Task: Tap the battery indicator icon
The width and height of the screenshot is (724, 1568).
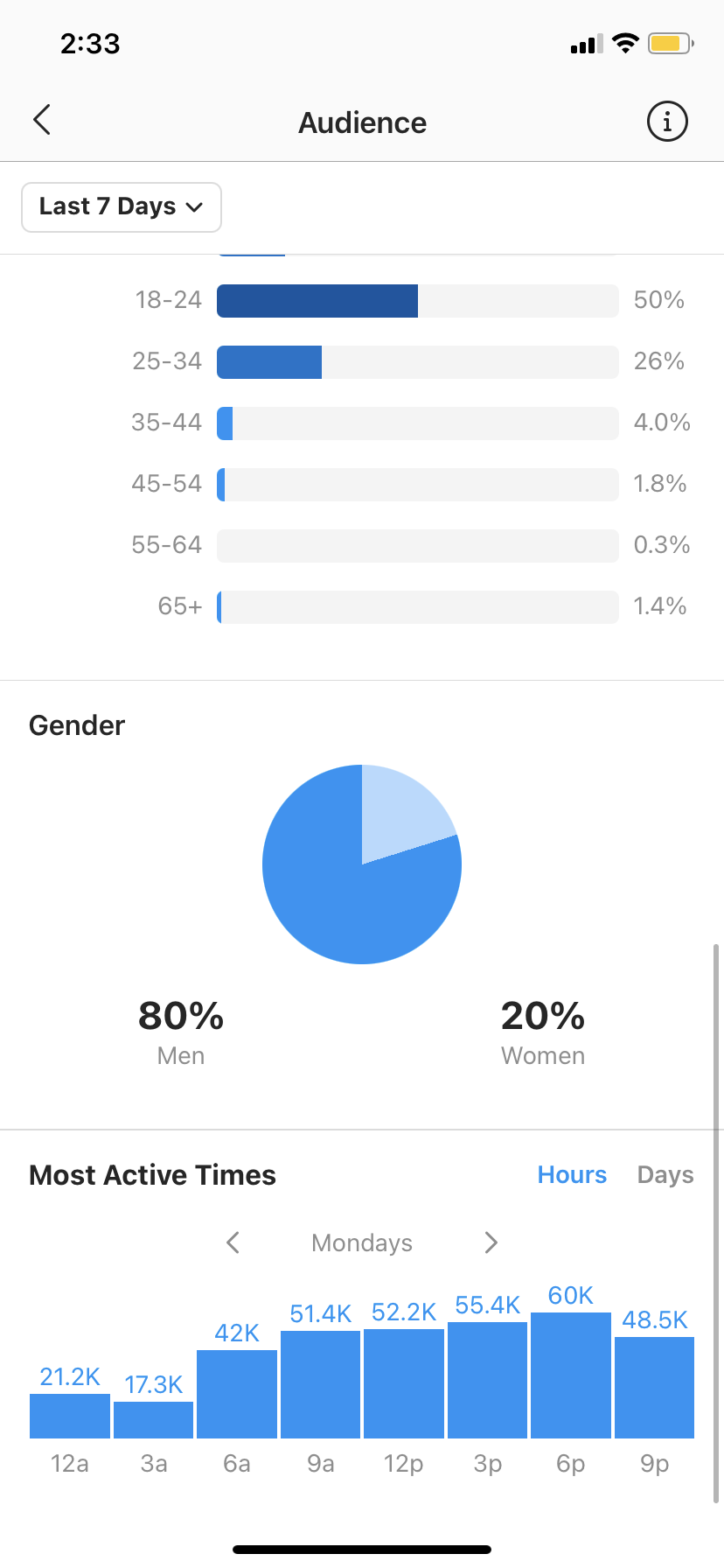Action: 671,43
